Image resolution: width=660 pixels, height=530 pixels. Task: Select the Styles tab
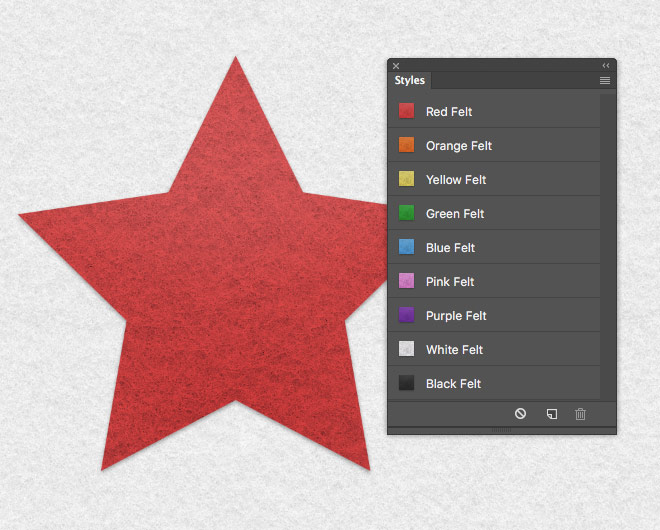(x=410, y=80)
